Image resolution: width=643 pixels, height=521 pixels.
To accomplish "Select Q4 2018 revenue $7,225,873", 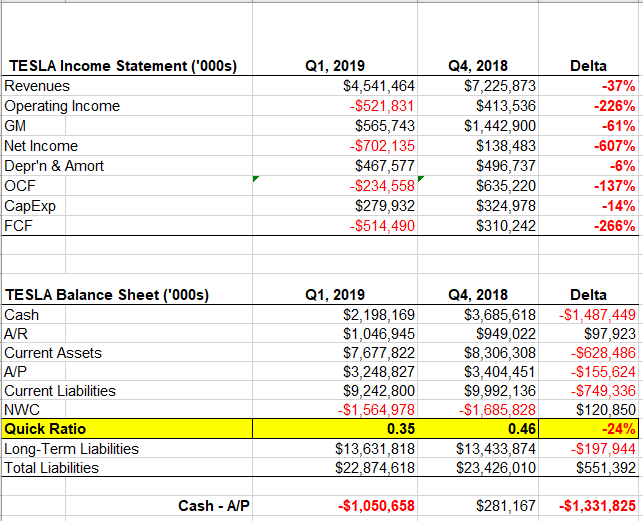I will point(499,86).
